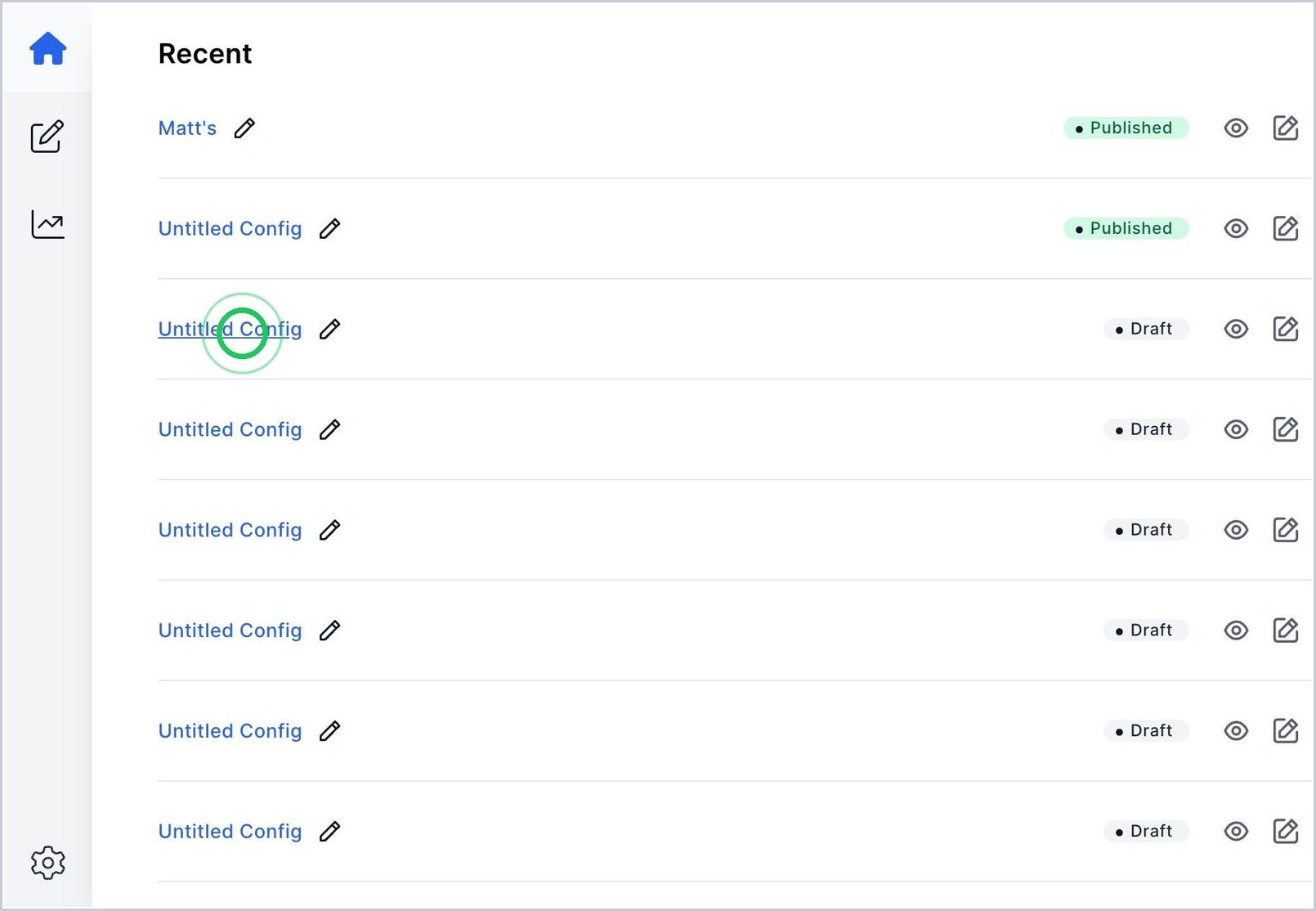The width and height of the screenshot is (1316, 911).
Task: Rename Matt's with the pencil icon
Action: pos(244,128)
